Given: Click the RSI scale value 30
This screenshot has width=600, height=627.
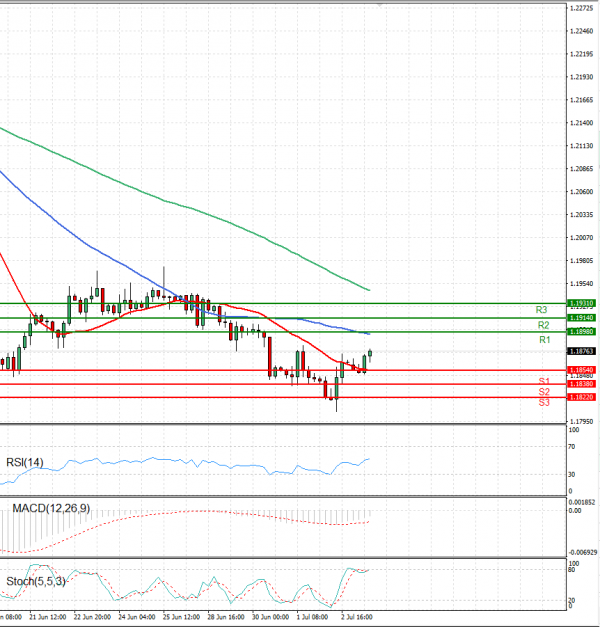Looking at the screenshot, I should pyautogui.click(x=572, y=475).
